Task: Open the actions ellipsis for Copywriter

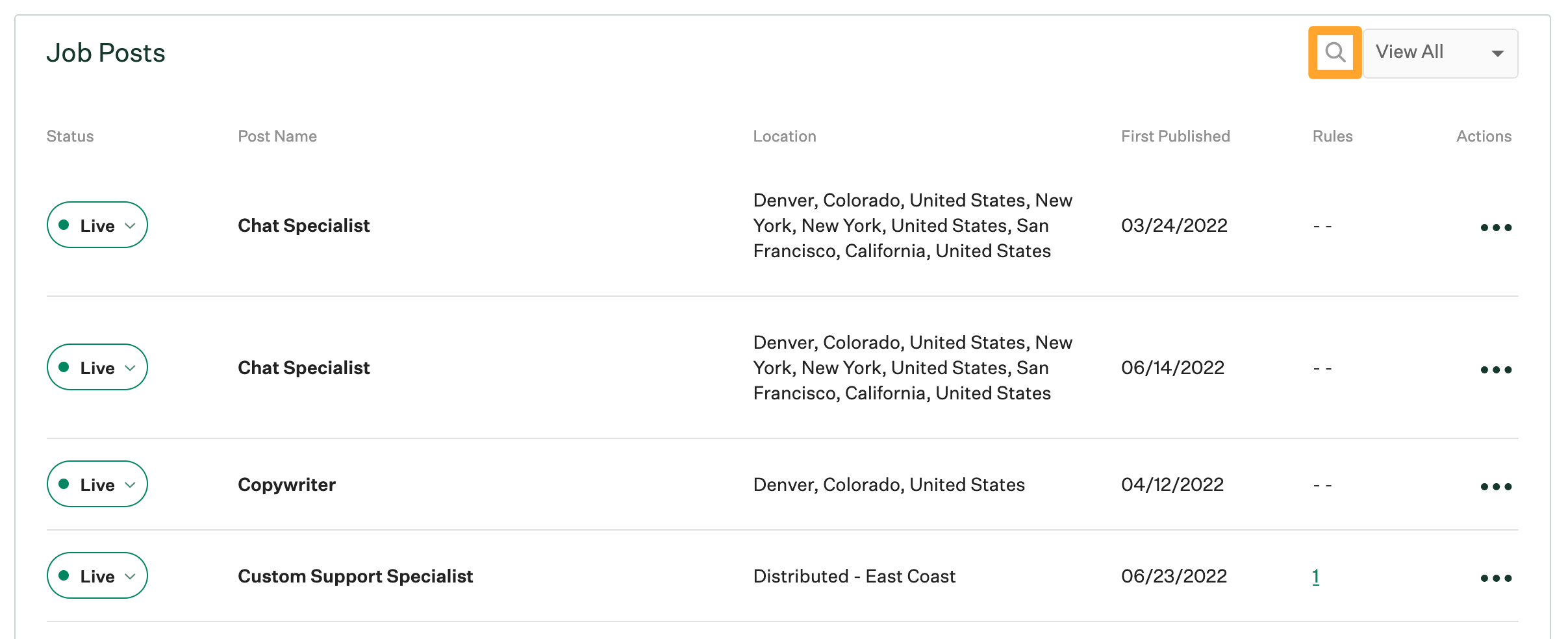Action: [1495, 486]
